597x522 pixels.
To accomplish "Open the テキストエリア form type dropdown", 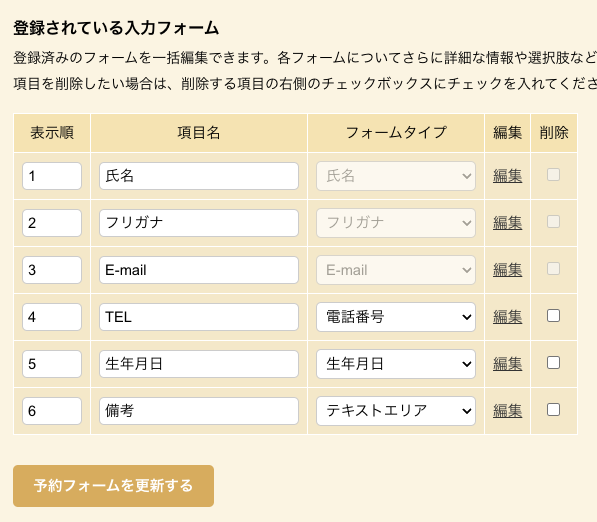I will point(396,411).
